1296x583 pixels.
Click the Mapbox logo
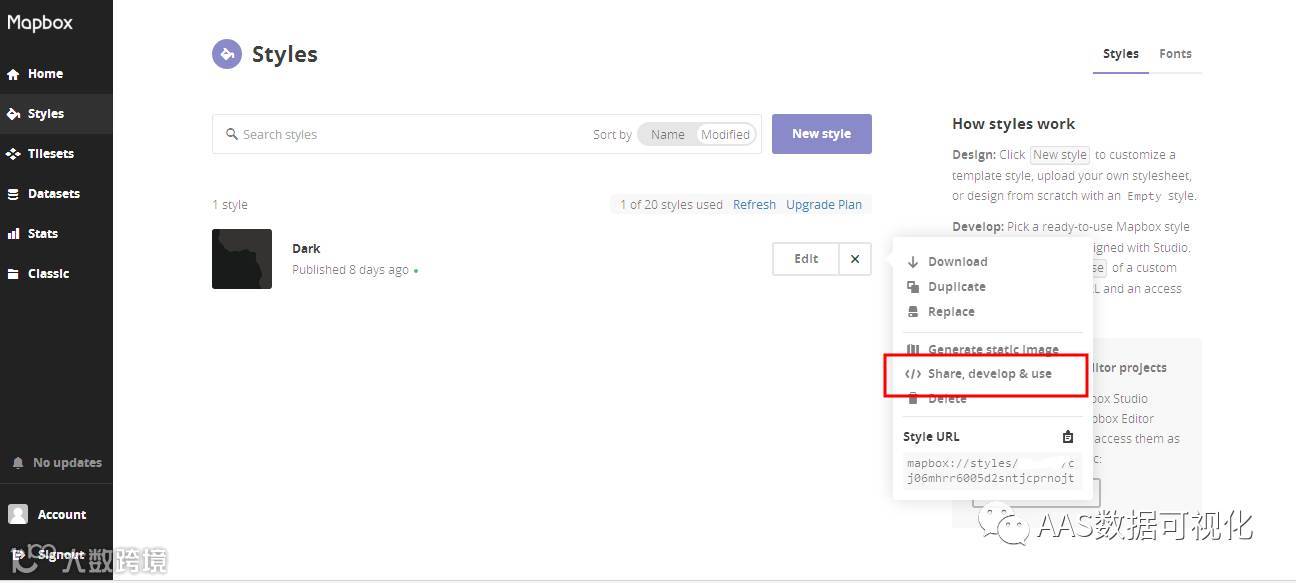click(40, 22)
